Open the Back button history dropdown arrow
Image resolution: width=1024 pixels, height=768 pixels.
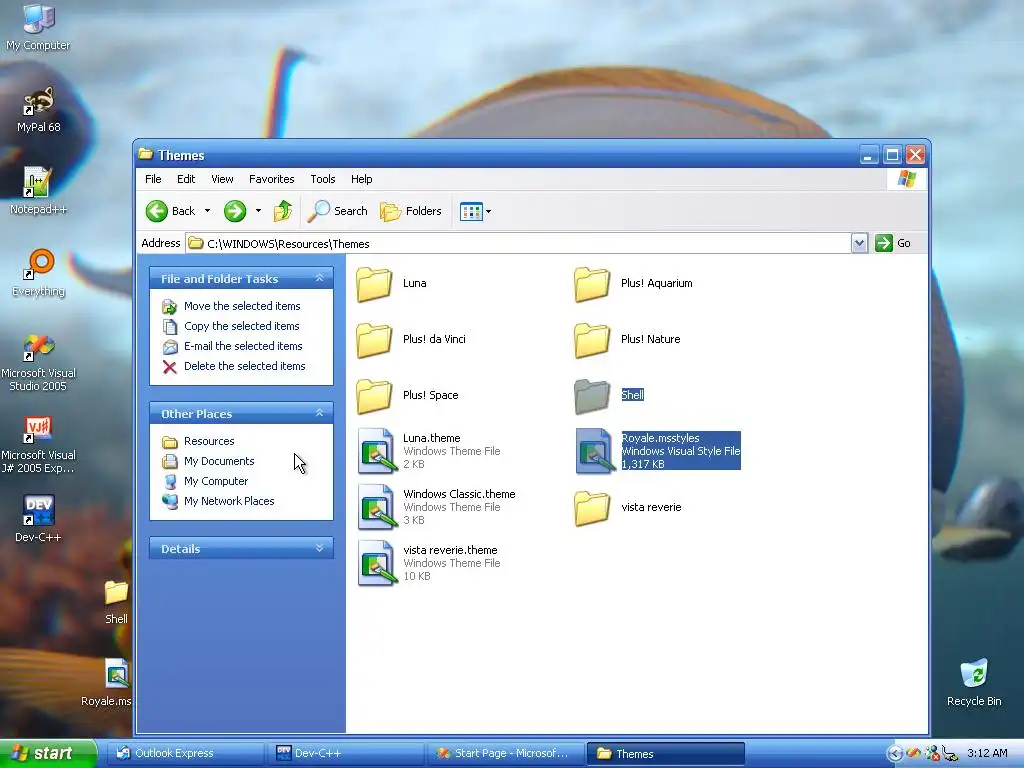click(208, 211)
